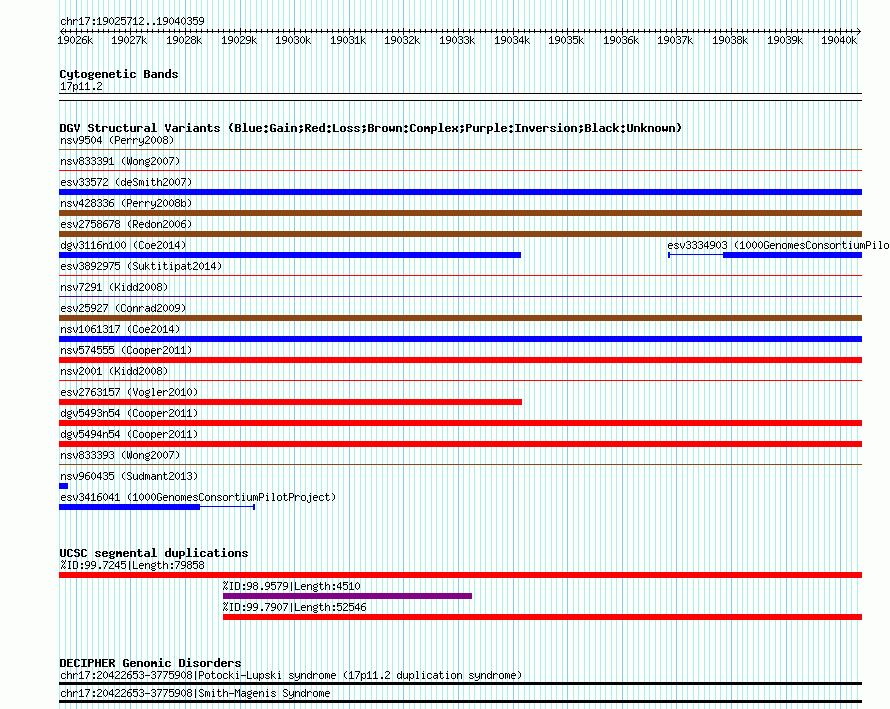
Task: Select the brown nsv428336 (Perry2008b) bar
Action: click(x=460, y=213)
